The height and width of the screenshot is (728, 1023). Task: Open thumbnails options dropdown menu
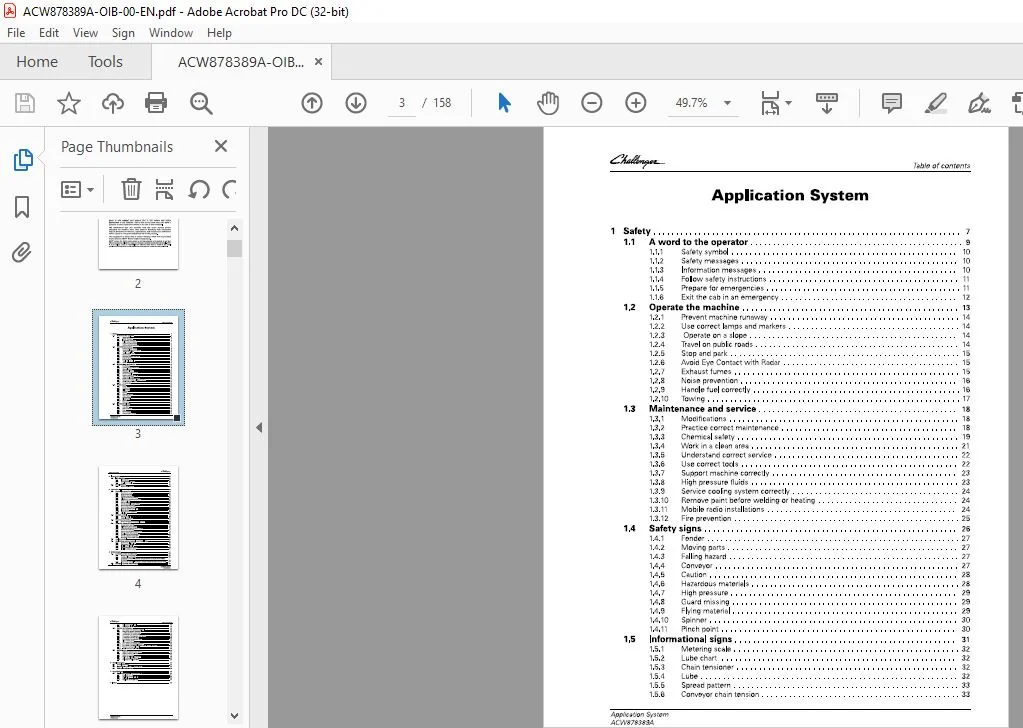[77, 190]
